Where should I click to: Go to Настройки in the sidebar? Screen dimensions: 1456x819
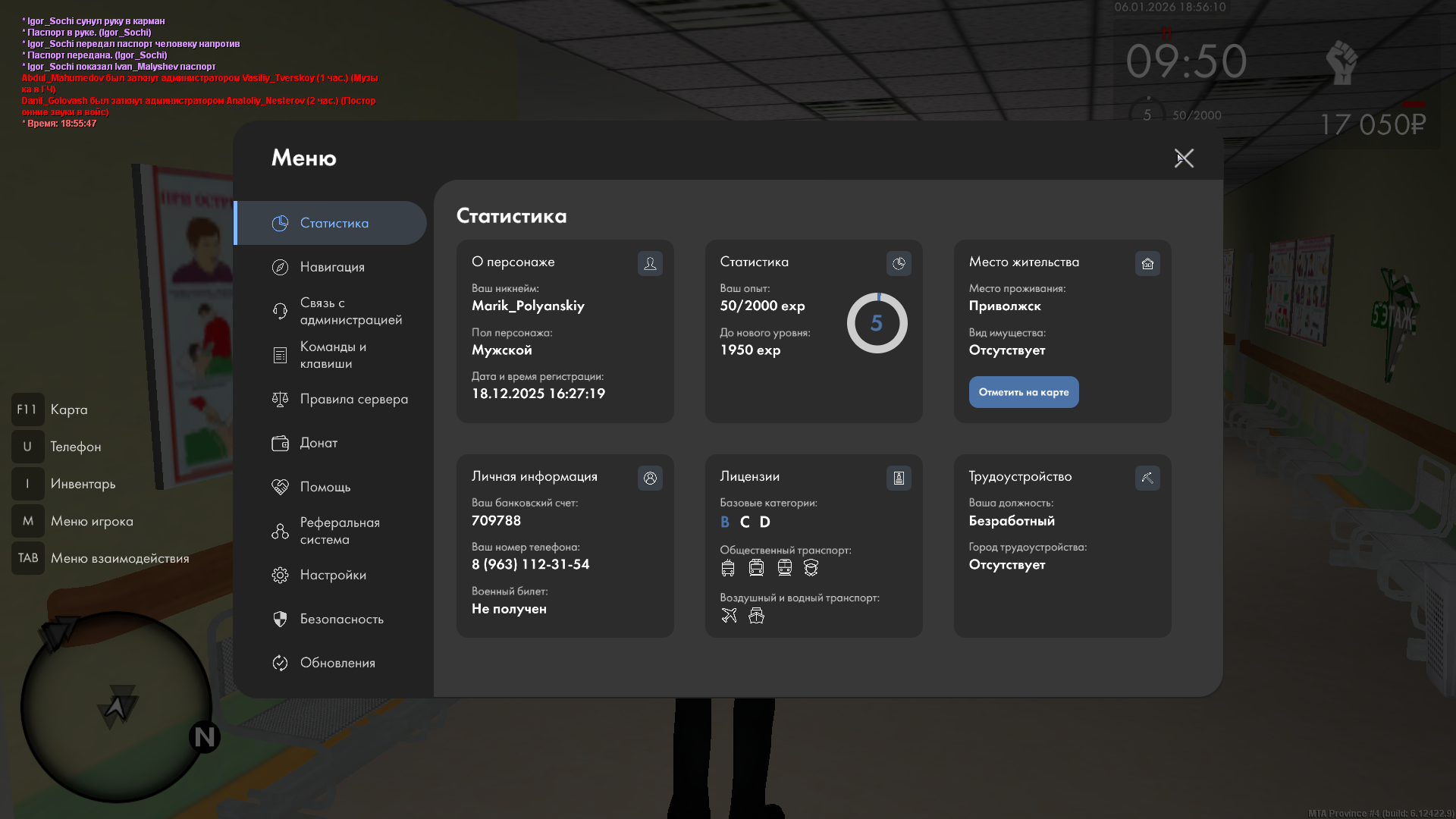pos(333,575)
